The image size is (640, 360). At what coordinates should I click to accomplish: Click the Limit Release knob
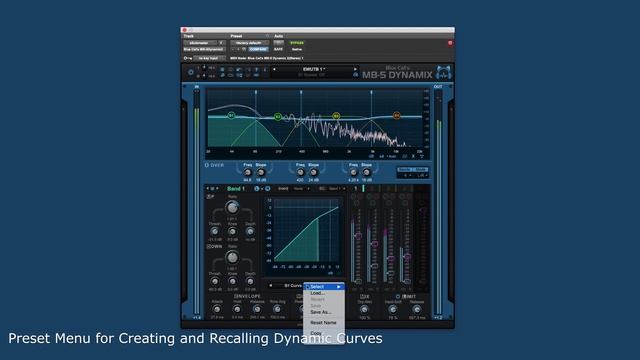pyautogui.click(x=417, y=310)
